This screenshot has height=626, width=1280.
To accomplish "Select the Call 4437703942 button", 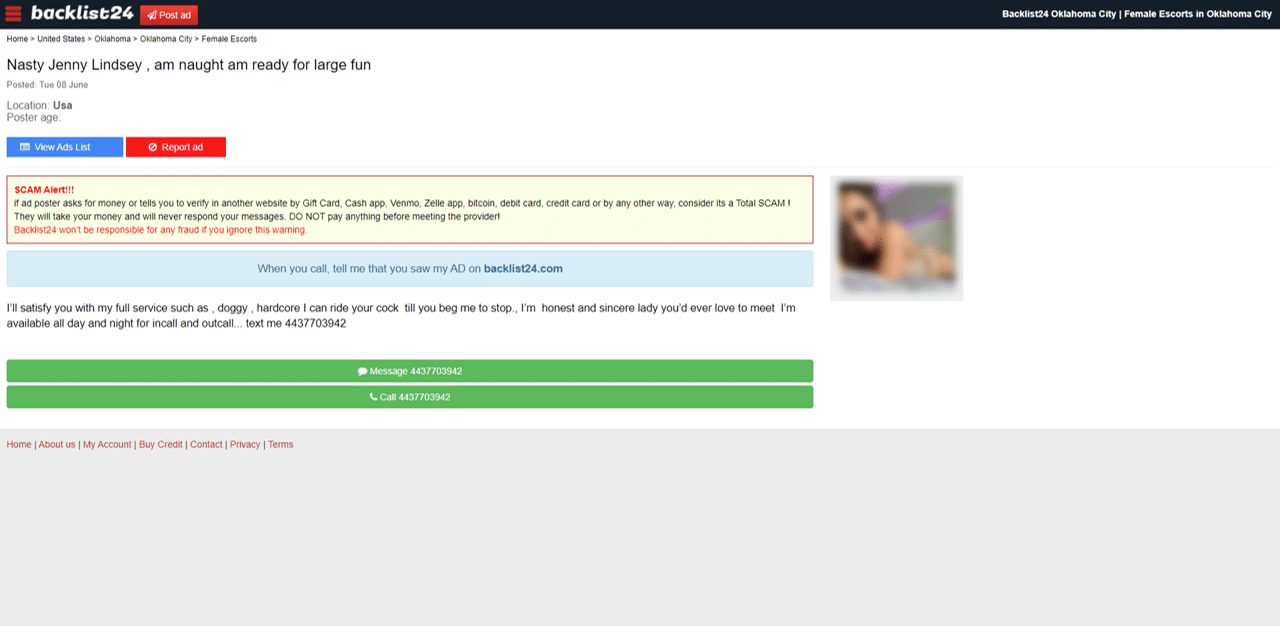I will point(410,396).
